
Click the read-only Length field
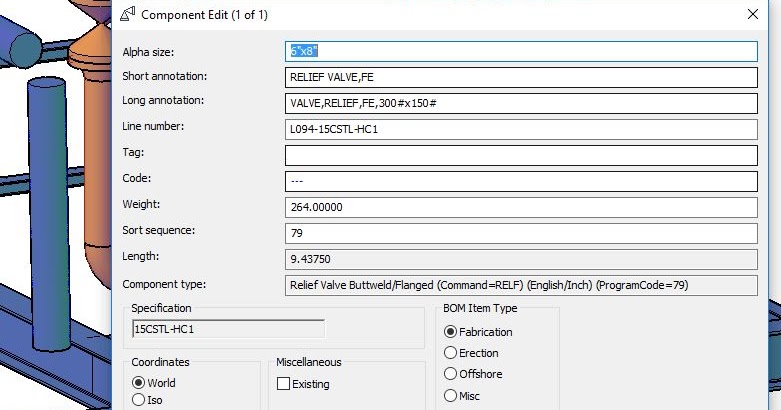point(520,259)
